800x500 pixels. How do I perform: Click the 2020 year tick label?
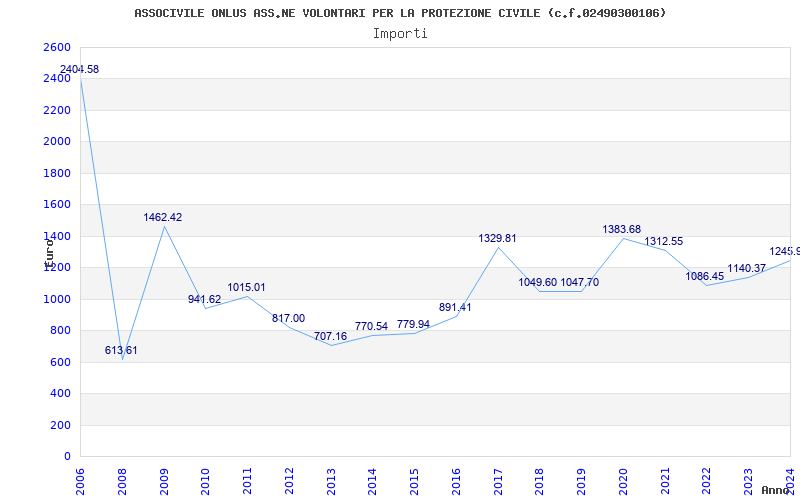[x=623, y=476]
